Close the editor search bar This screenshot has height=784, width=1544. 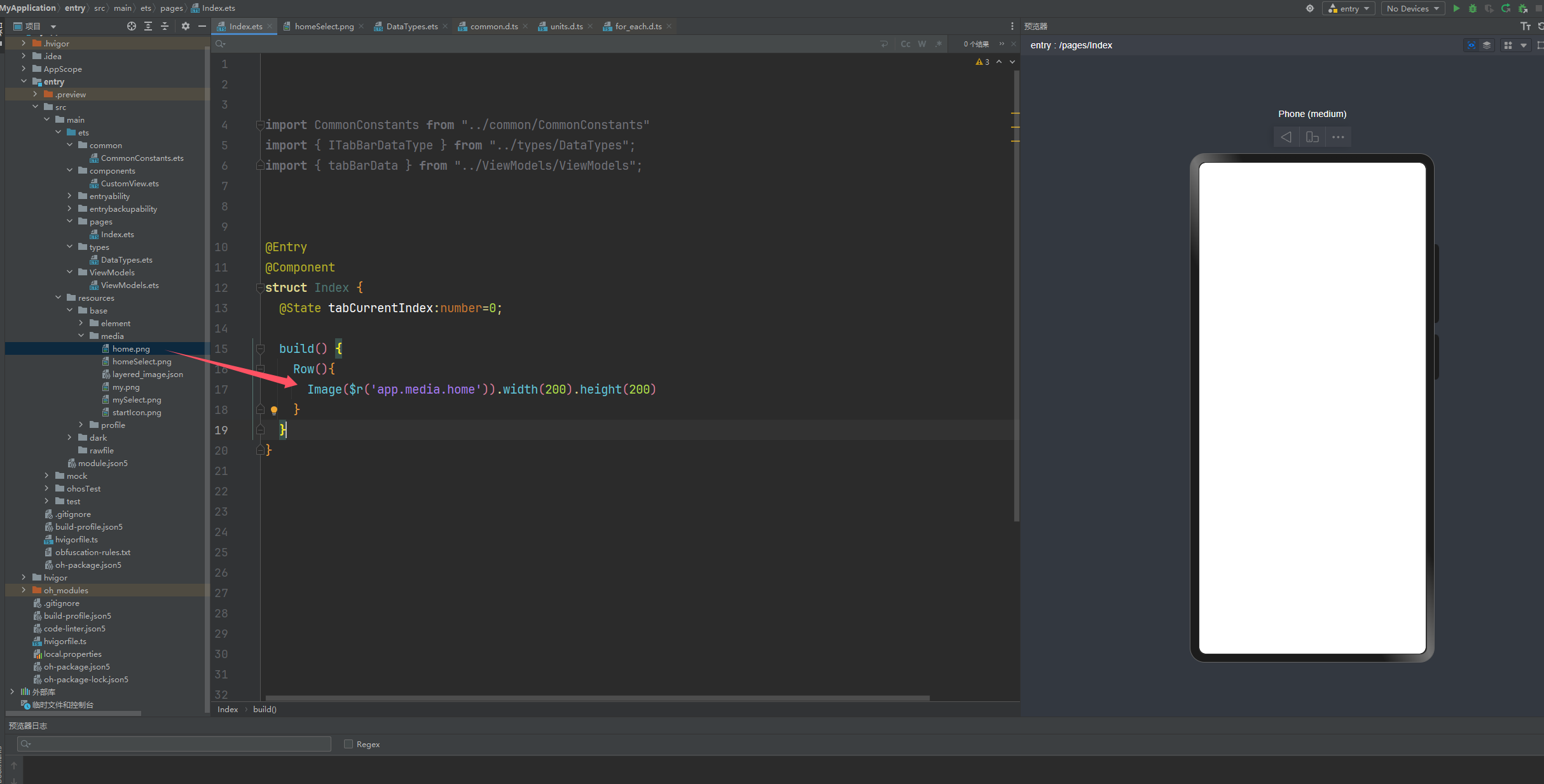click(1014, 44)
